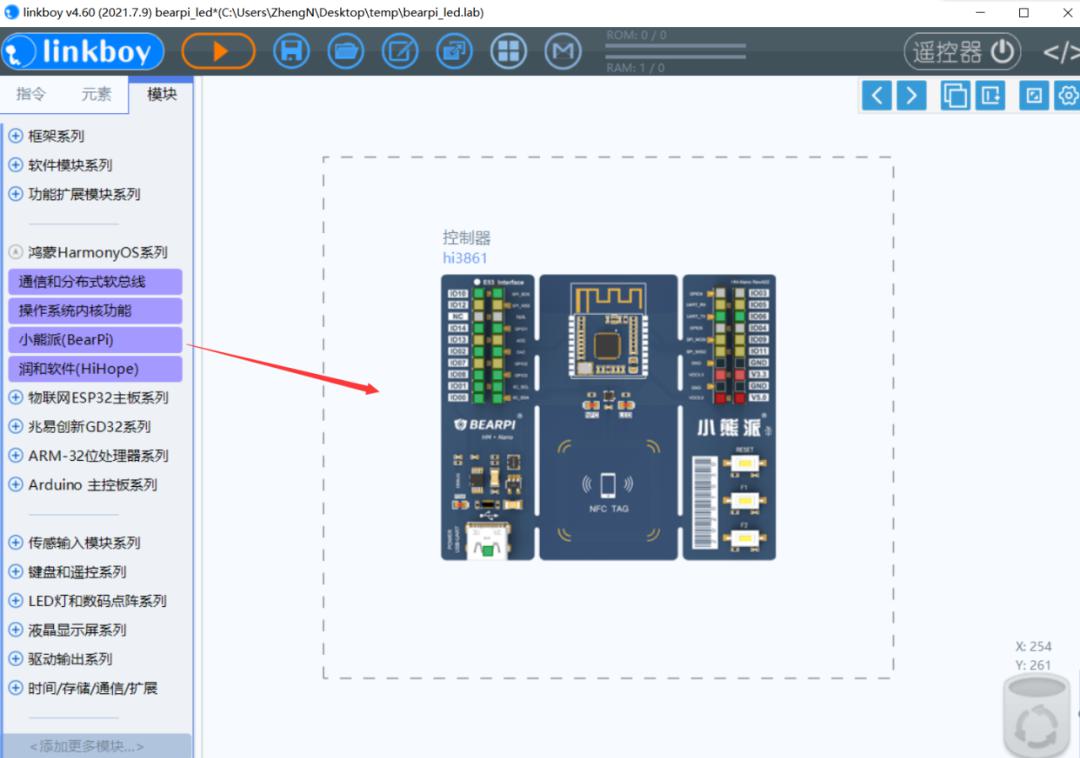Open the four-square grid icon
Viewport: 1080px width, 758px height.
tap(509, 51)
